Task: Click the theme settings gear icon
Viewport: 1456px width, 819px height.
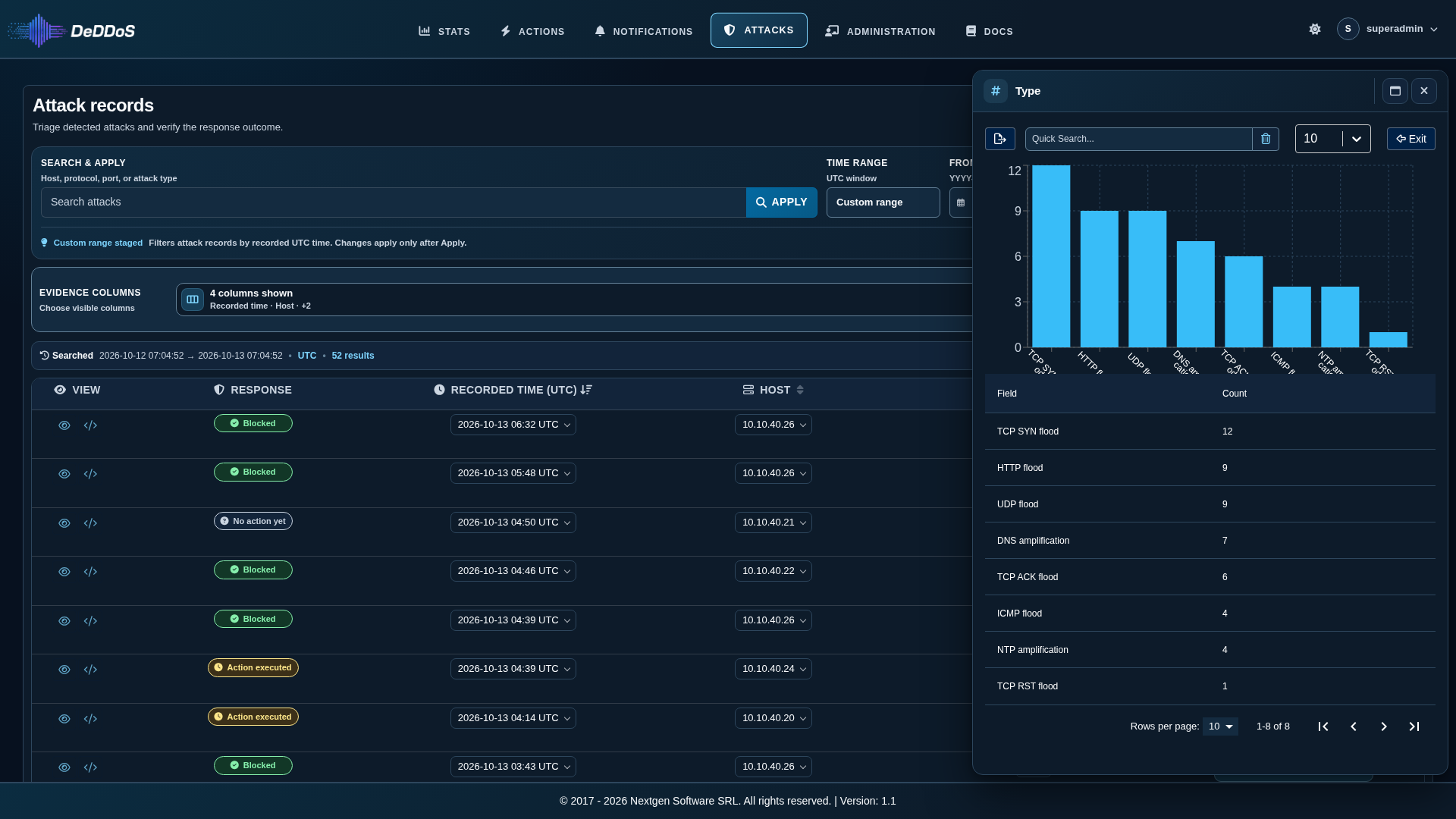Action: 1315,29
